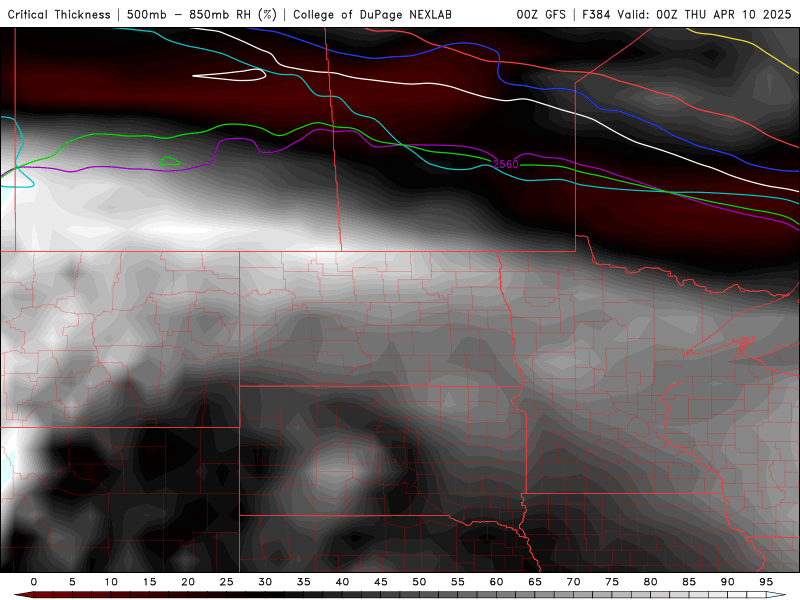Click the '40' tick on the color scale

[342, 582]
